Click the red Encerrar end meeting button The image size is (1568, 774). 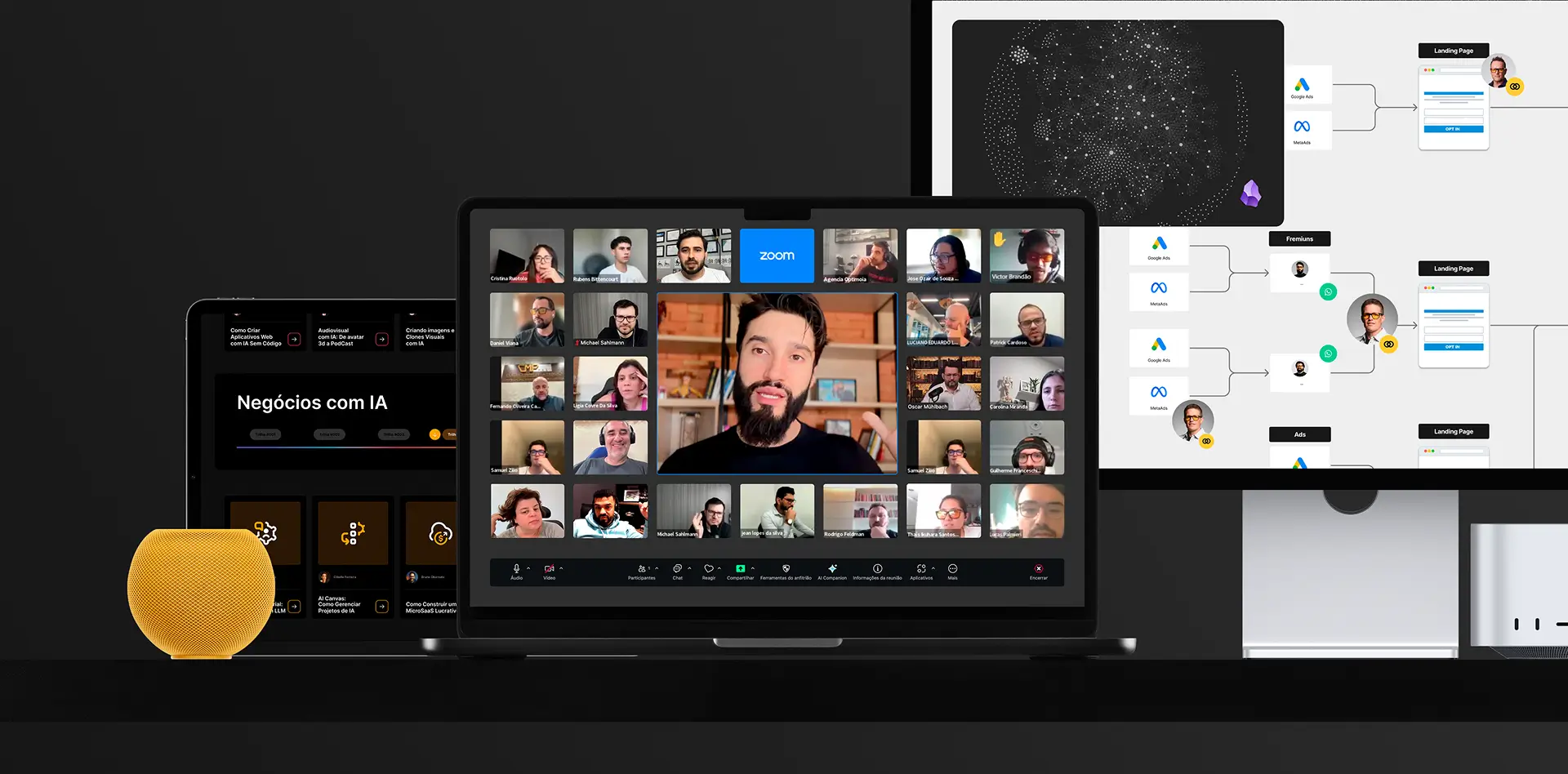tap(1038, 570)
